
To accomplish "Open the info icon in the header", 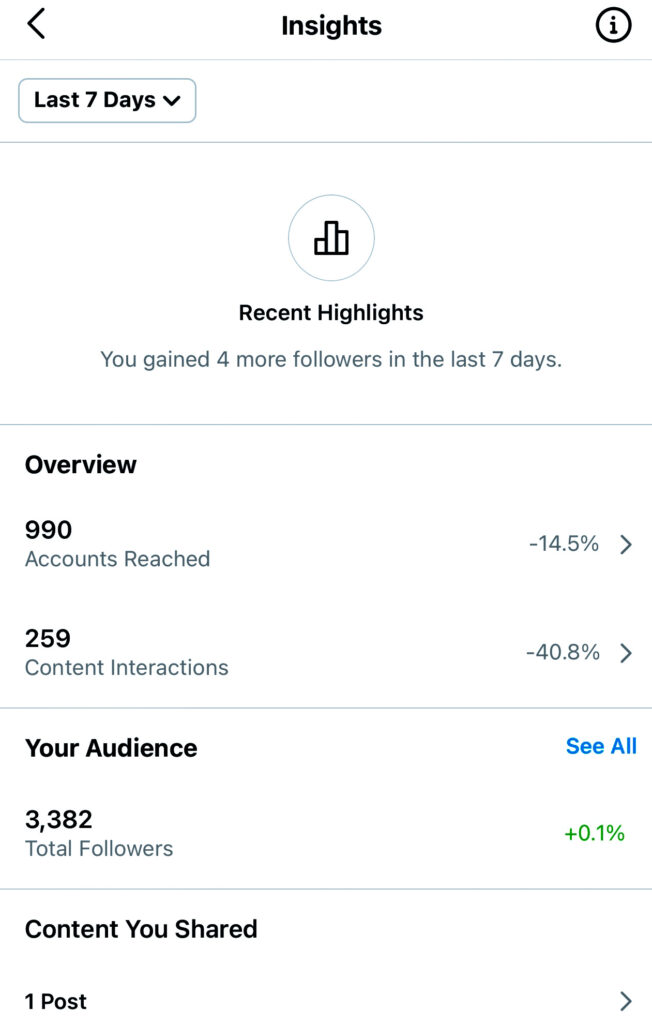I will pos(613,26).
